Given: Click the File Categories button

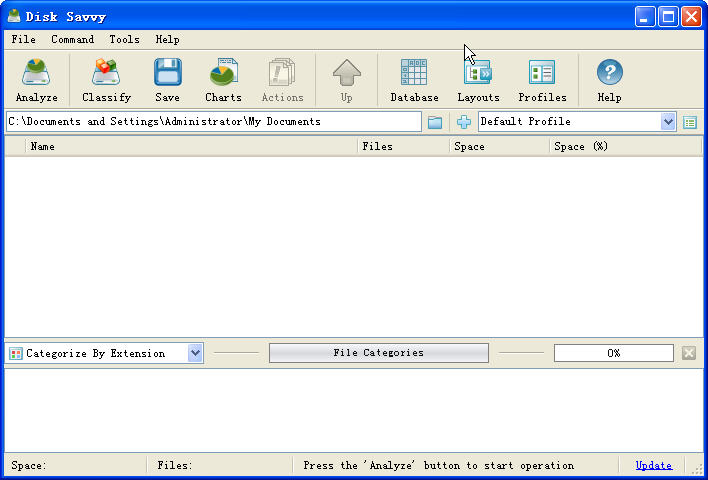Looking at the screenshot, I should tap(378, 353).
